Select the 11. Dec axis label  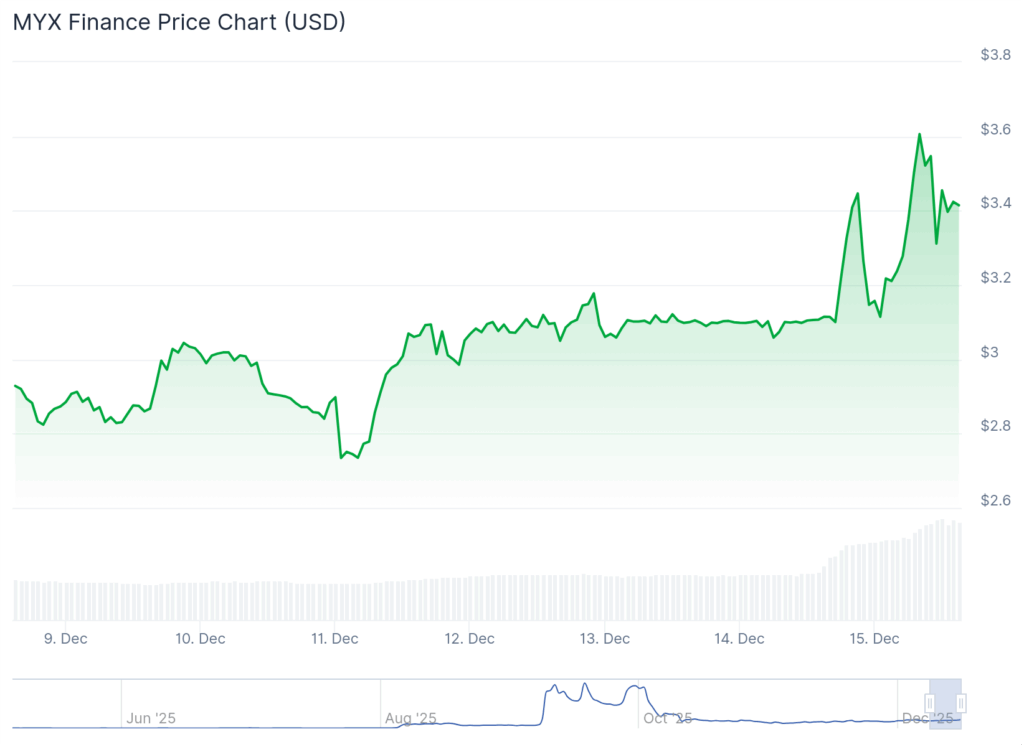[x=332, y=638]
